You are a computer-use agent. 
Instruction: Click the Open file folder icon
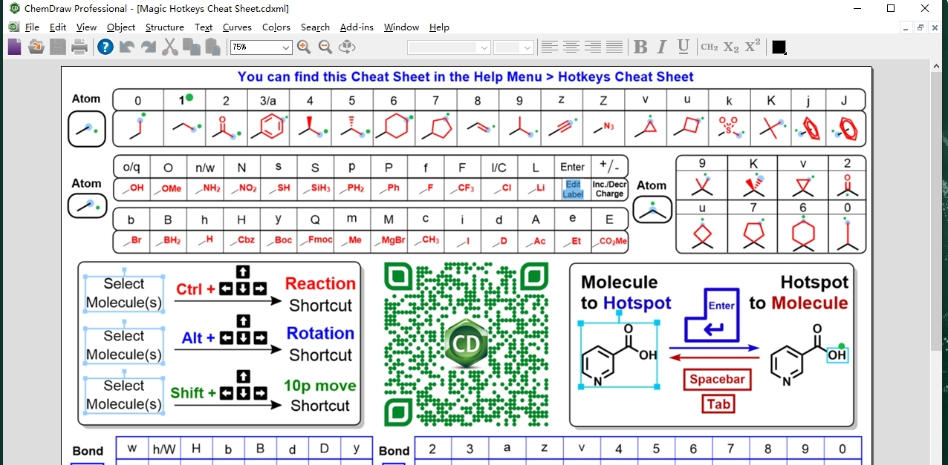pyautogui.click(x=36, y=47)
